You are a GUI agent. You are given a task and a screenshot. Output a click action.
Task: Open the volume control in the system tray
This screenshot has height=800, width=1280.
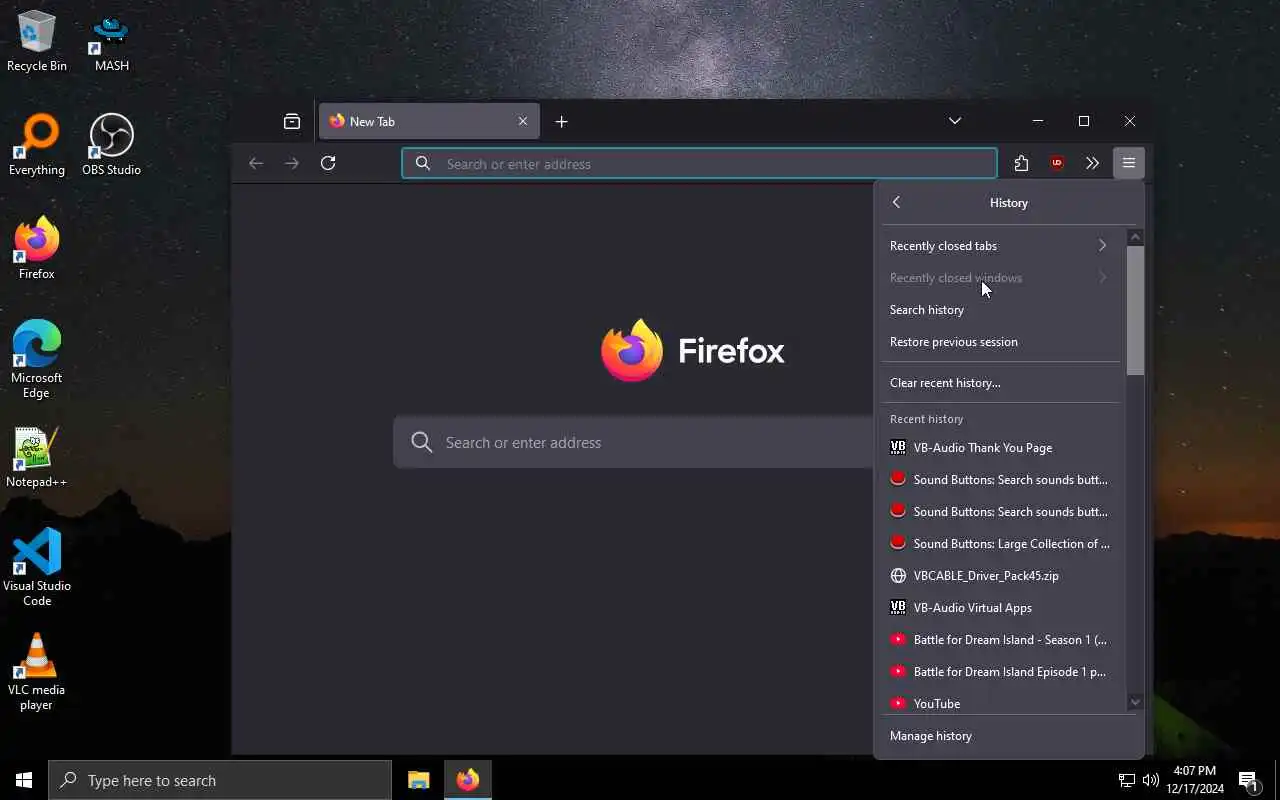coord(1151,780)
